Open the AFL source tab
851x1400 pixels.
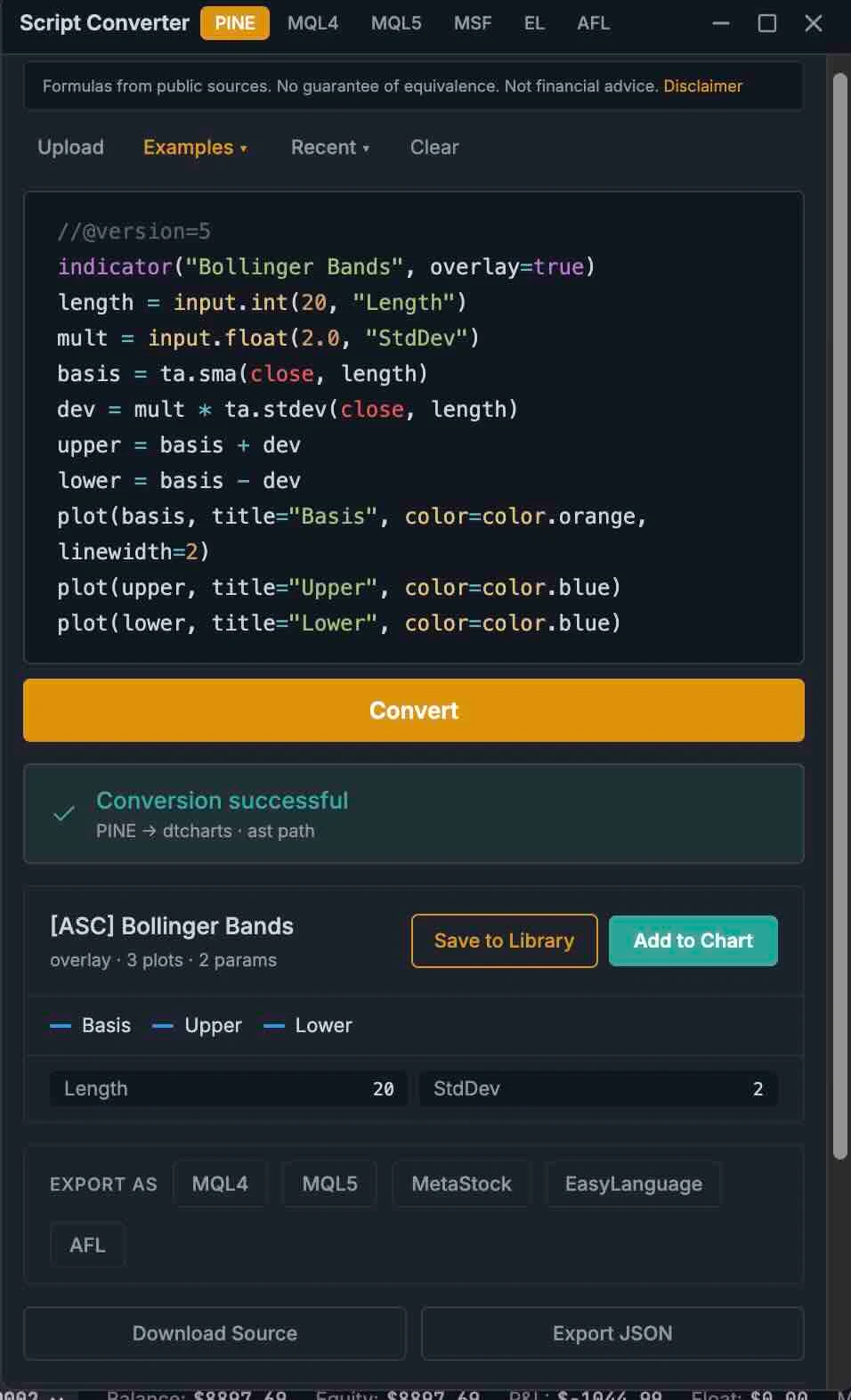click(x=593, y=23)
